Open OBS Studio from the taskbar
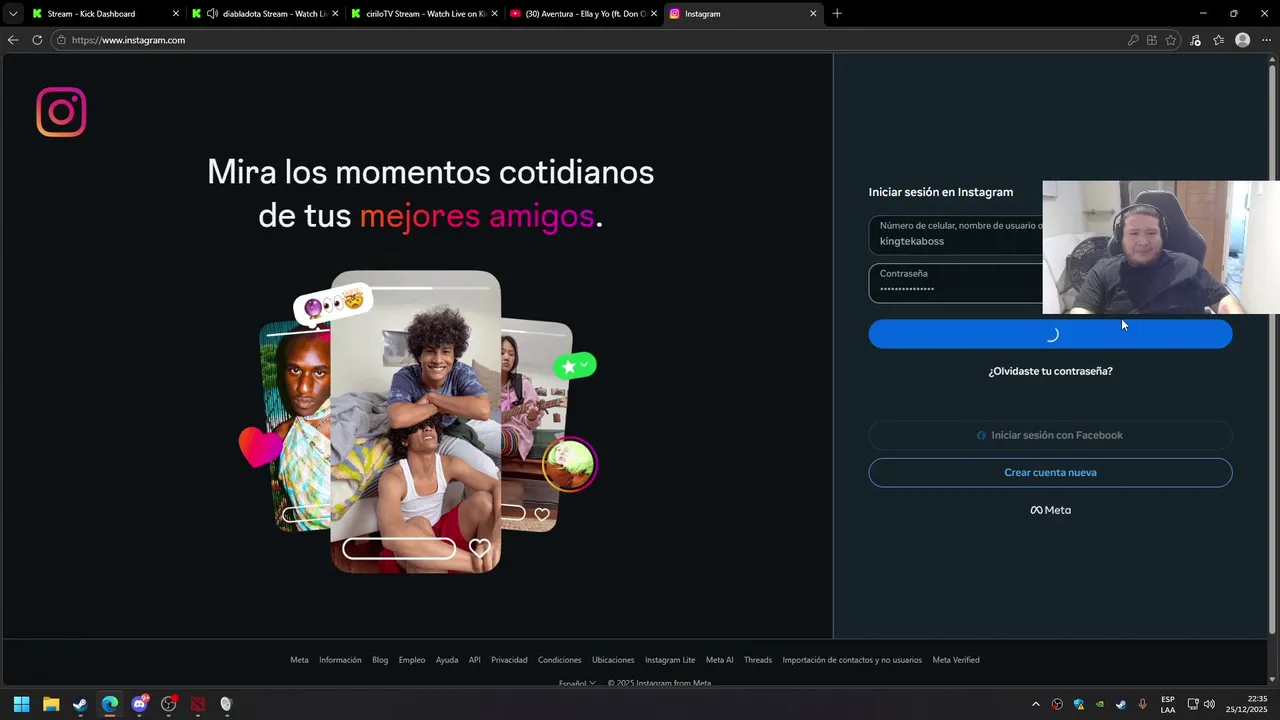1280x720 pixels. (x=168, y=704)
